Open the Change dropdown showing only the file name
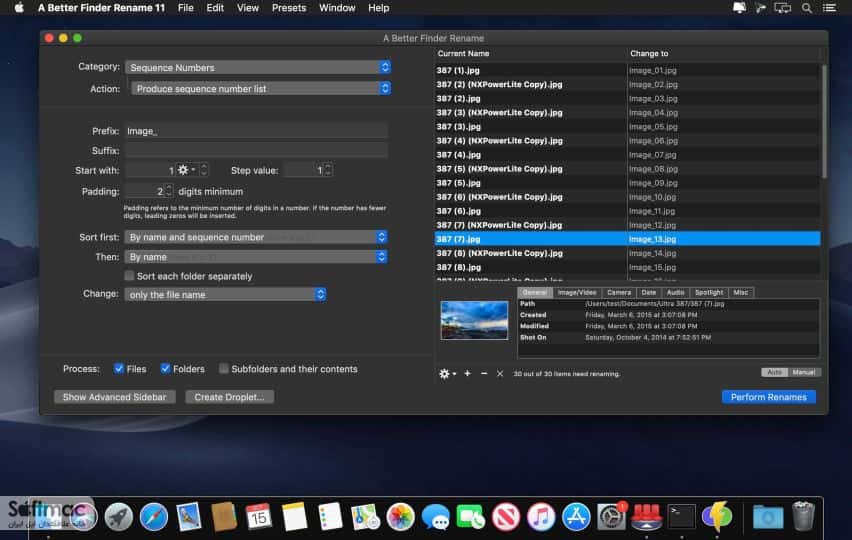 pos(225,294)
